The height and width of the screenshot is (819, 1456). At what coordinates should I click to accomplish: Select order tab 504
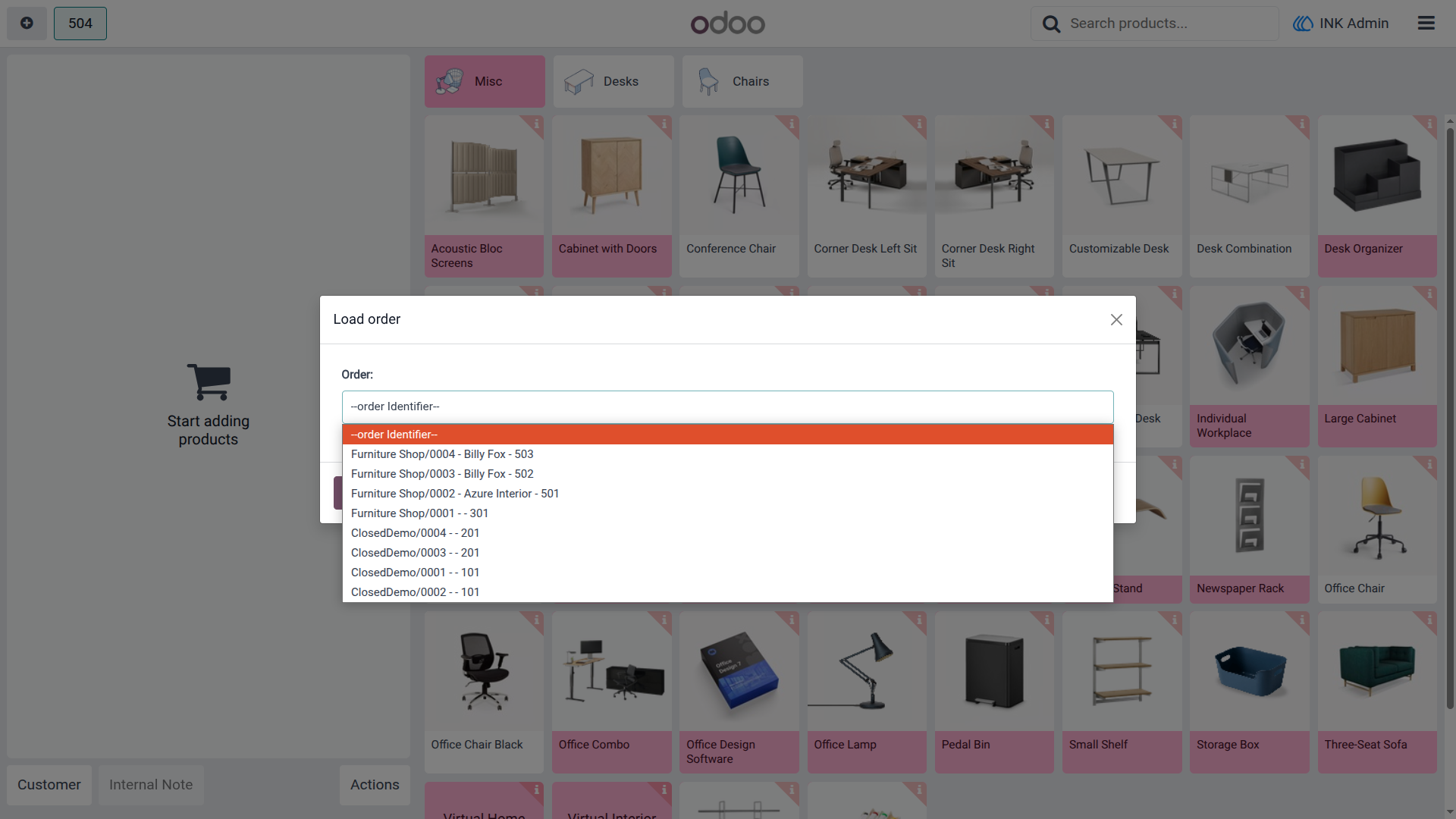click(80, 24)
